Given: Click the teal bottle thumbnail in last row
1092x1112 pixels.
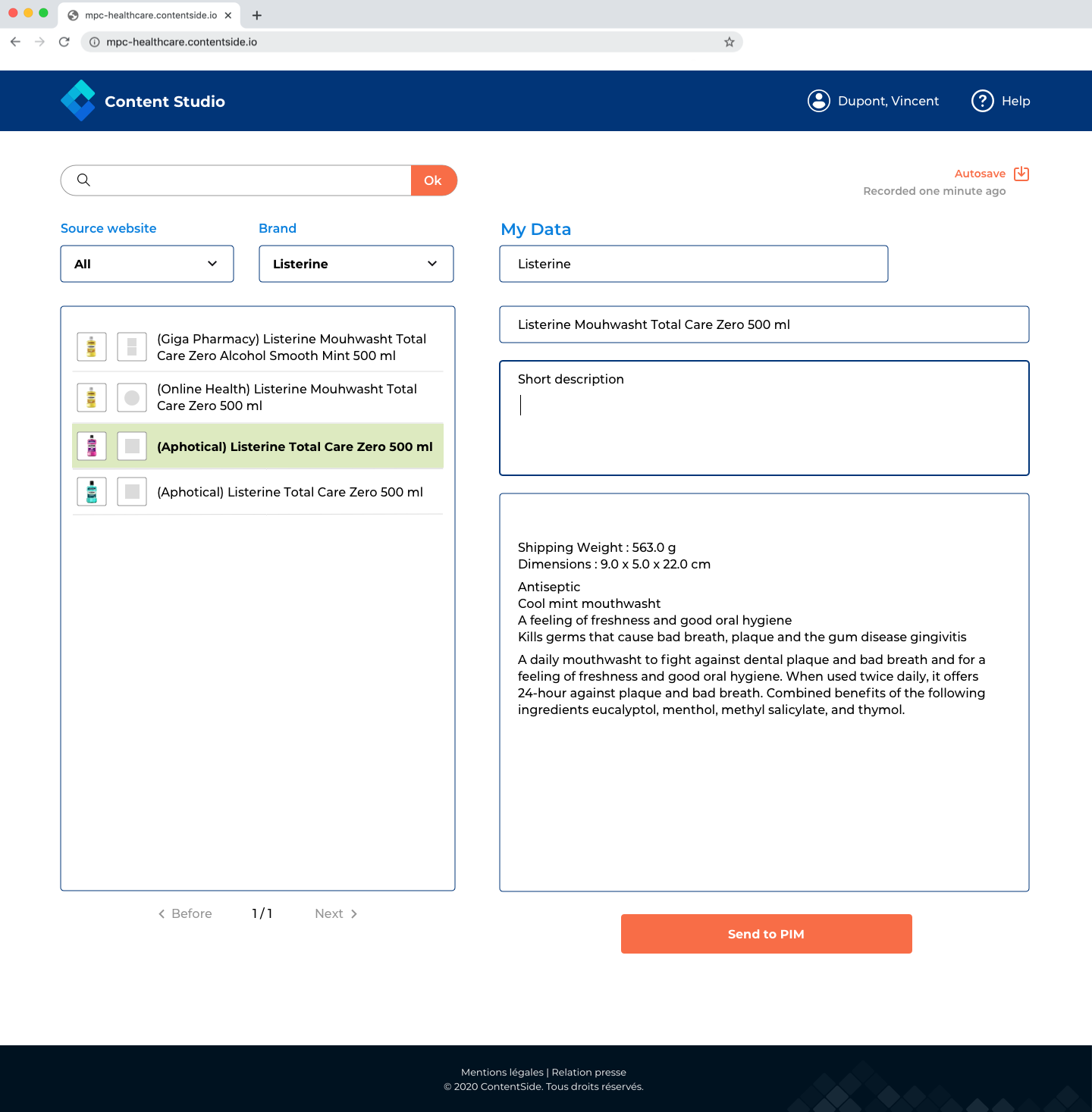Looking at the screenshot, I should coord(92,492).
